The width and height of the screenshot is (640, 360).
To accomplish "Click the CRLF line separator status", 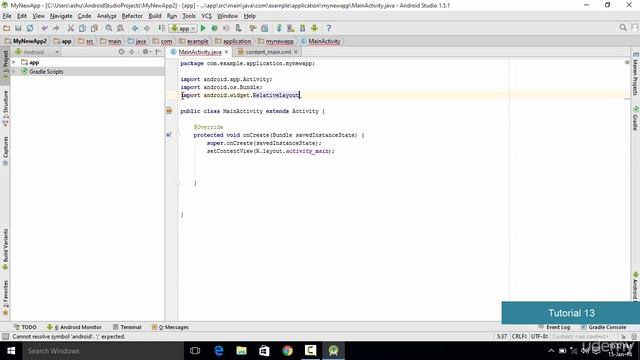I will (520, 336).
